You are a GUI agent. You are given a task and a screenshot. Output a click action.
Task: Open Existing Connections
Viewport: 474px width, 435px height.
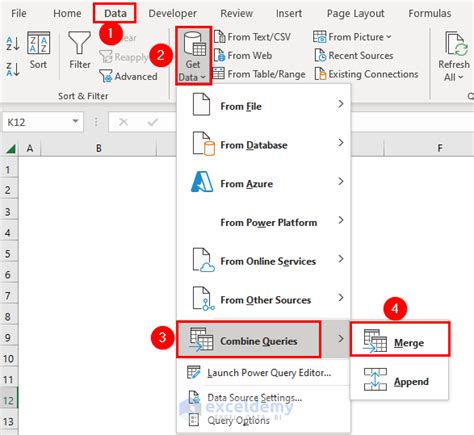click(x=366, y=74)
